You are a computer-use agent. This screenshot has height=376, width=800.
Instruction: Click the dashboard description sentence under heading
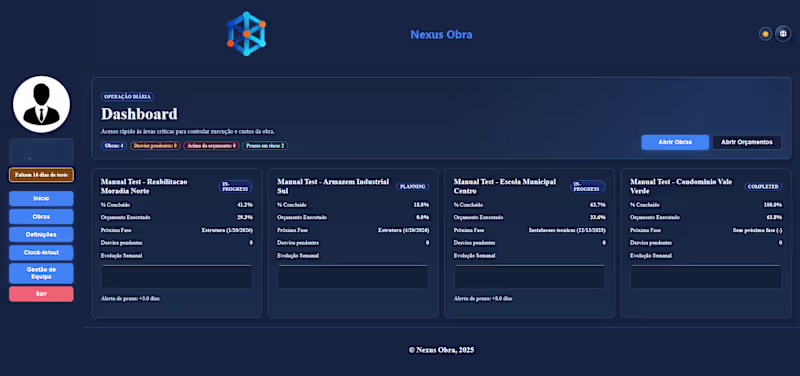point(188,132)
